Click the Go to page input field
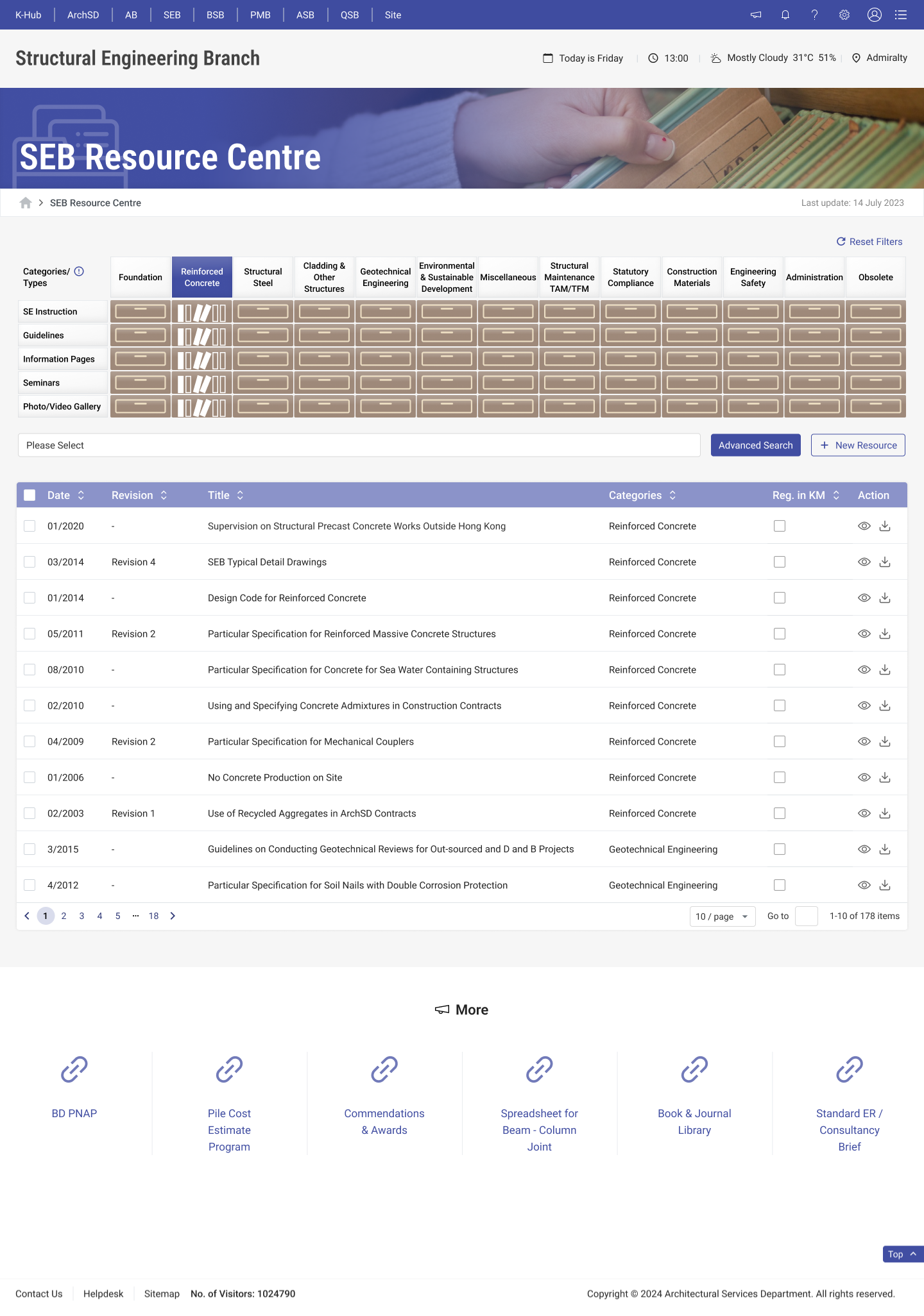 (x=806, y=916)
